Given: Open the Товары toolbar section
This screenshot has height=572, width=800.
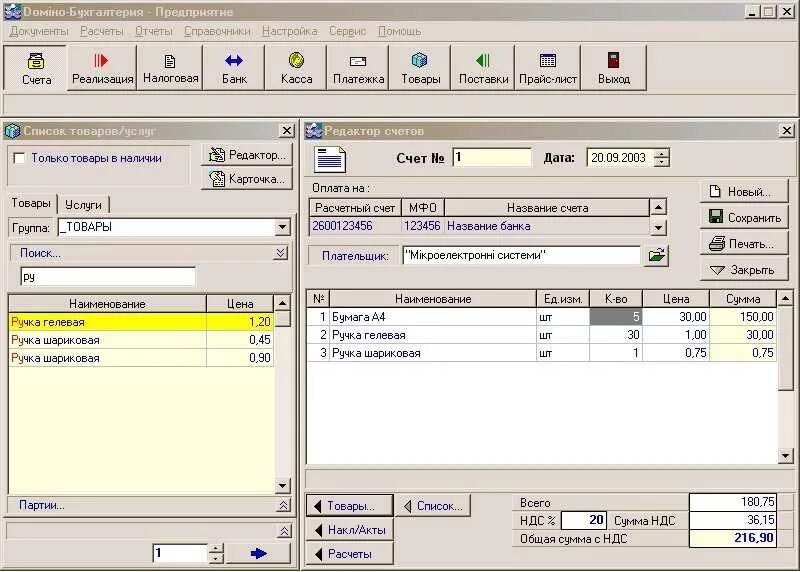Looking at the screenshot, I should point(420,68).
